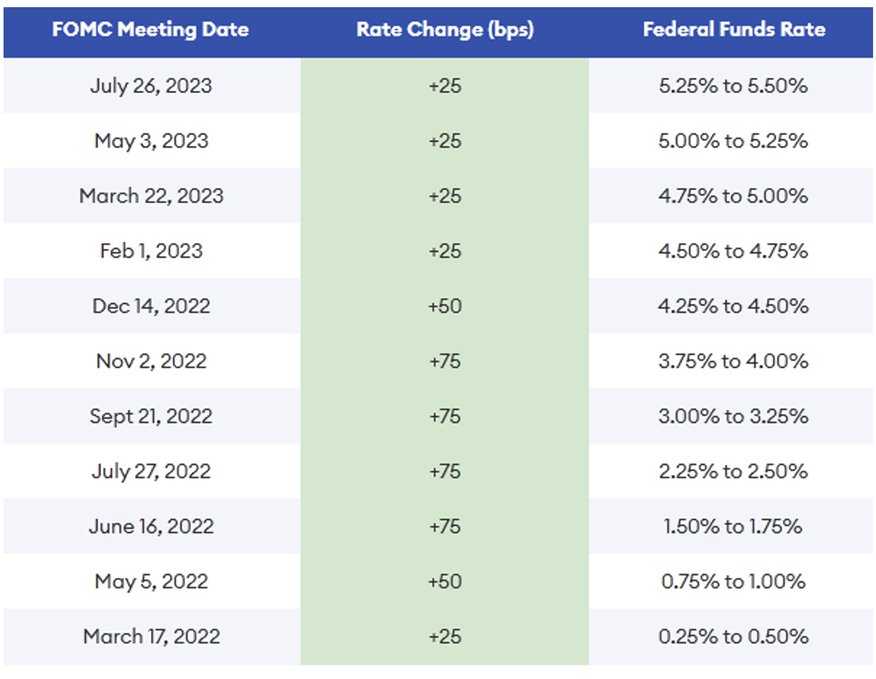Click the Sept 21, 2022 meeting date

pyautogui.click(x=152, y=416)
